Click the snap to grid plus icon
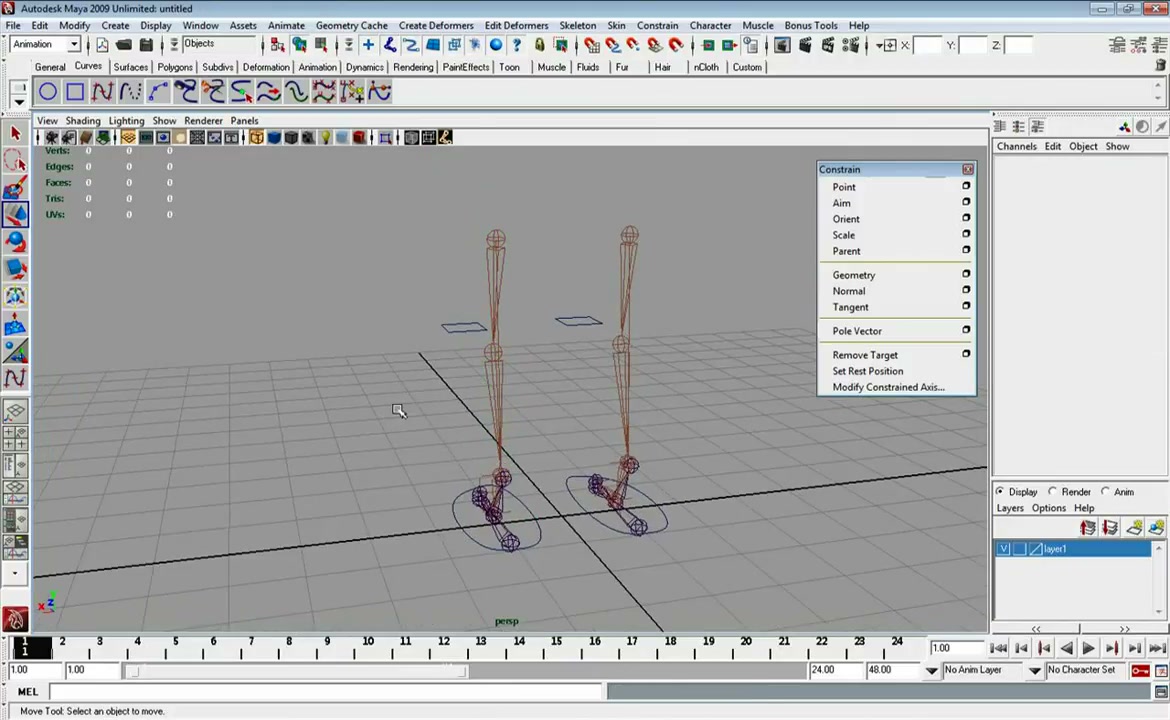This screenshot has width=1170, height=720. point(368,45)
